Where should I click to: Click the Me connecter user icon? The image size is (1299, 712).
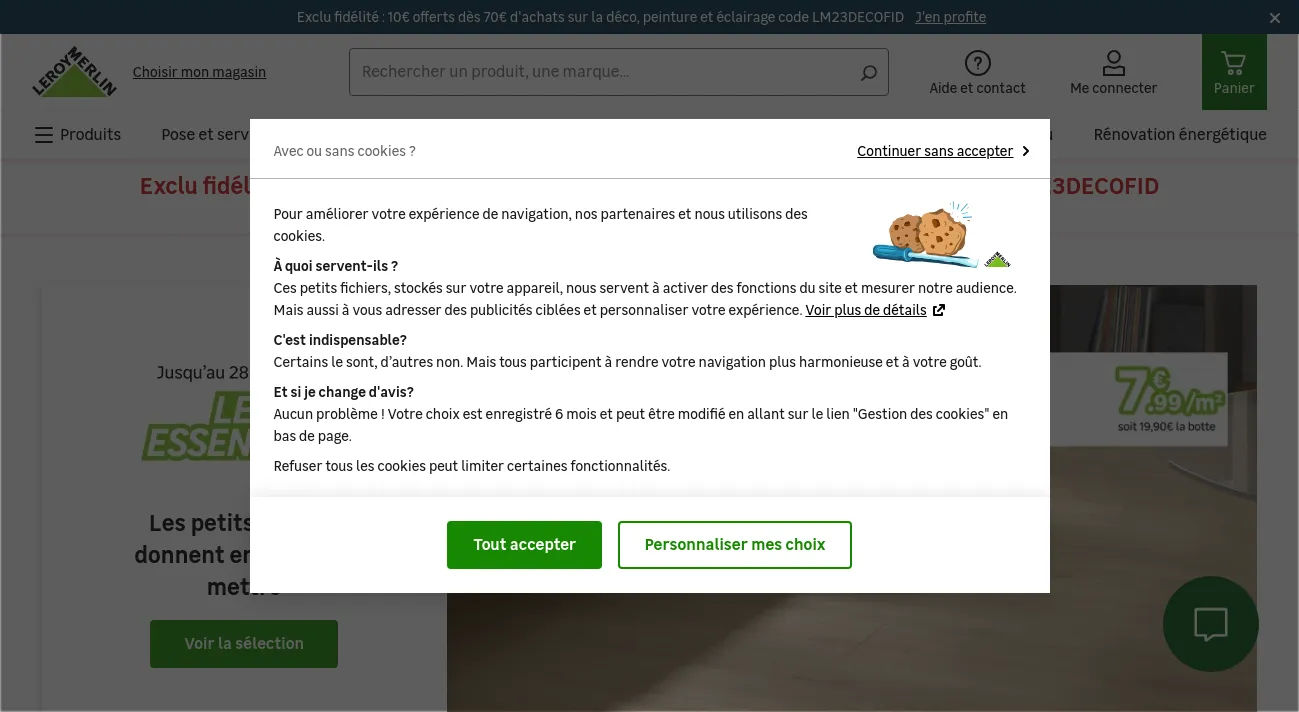pyautogui.click(x=1113, y=64)
